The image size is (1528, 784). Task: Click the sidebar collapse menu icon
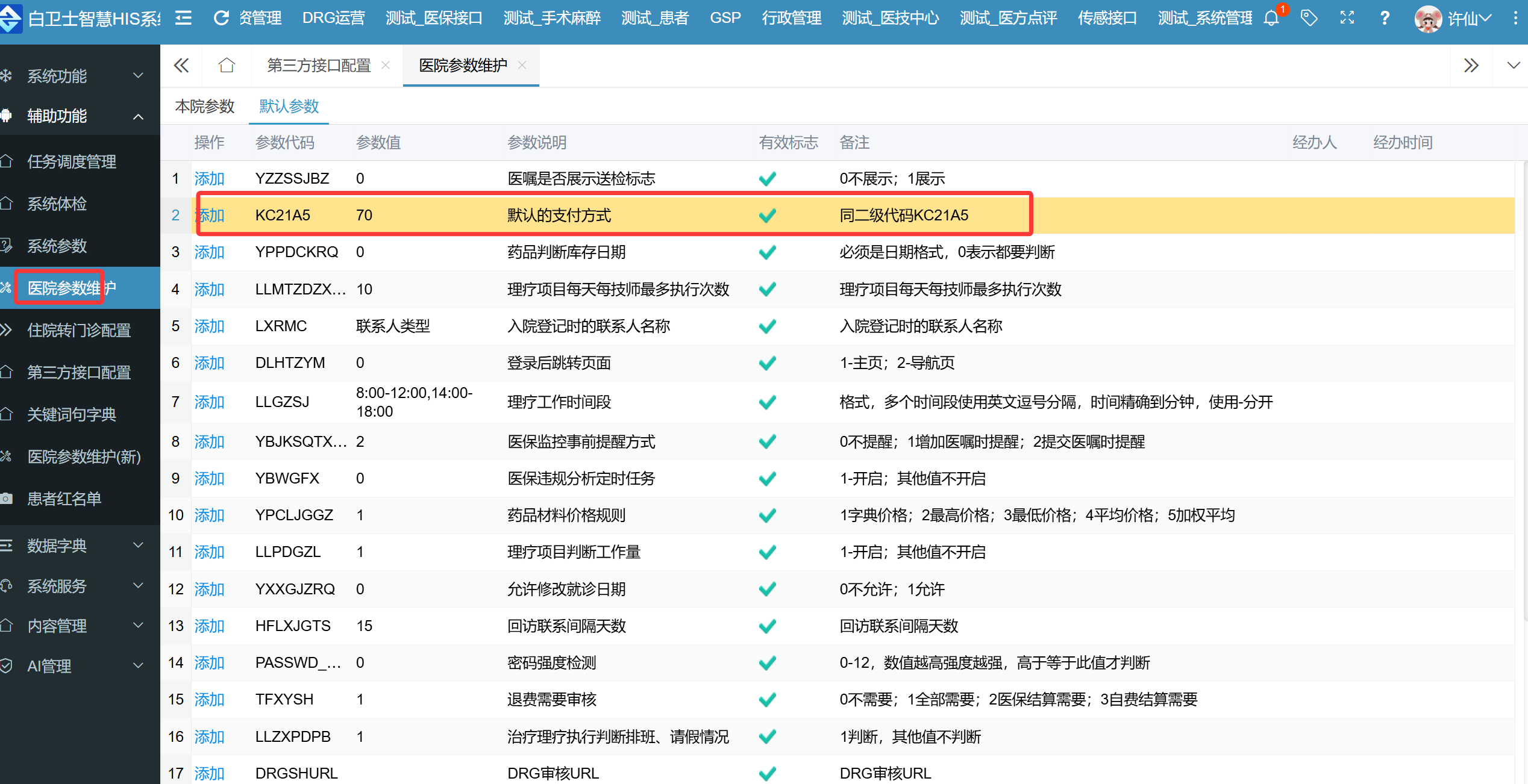[x=183, y=18]
